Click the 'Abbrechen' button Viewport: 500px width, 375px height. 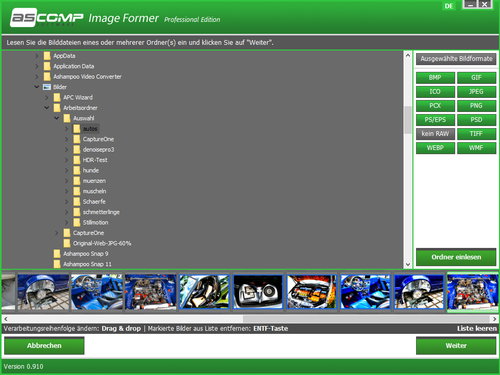pyautogui.click(x=44, y=346)
